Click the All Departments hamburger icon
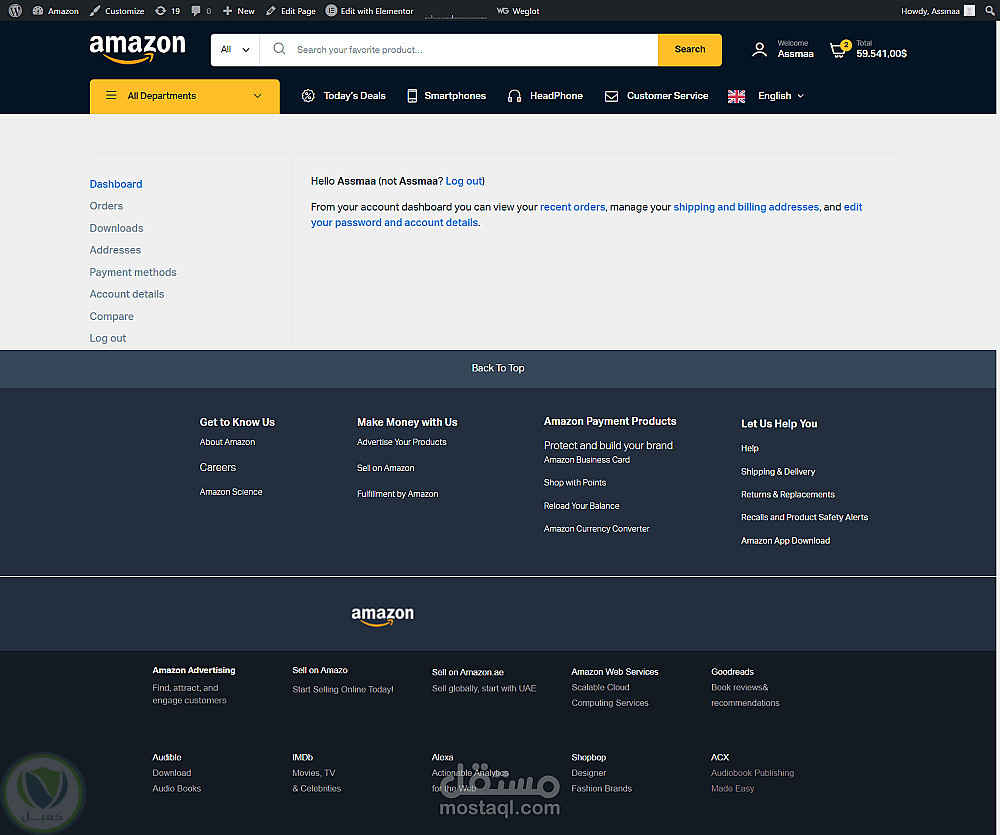The width and height of the screenshot is (1000, 835). tap(111, 96)
